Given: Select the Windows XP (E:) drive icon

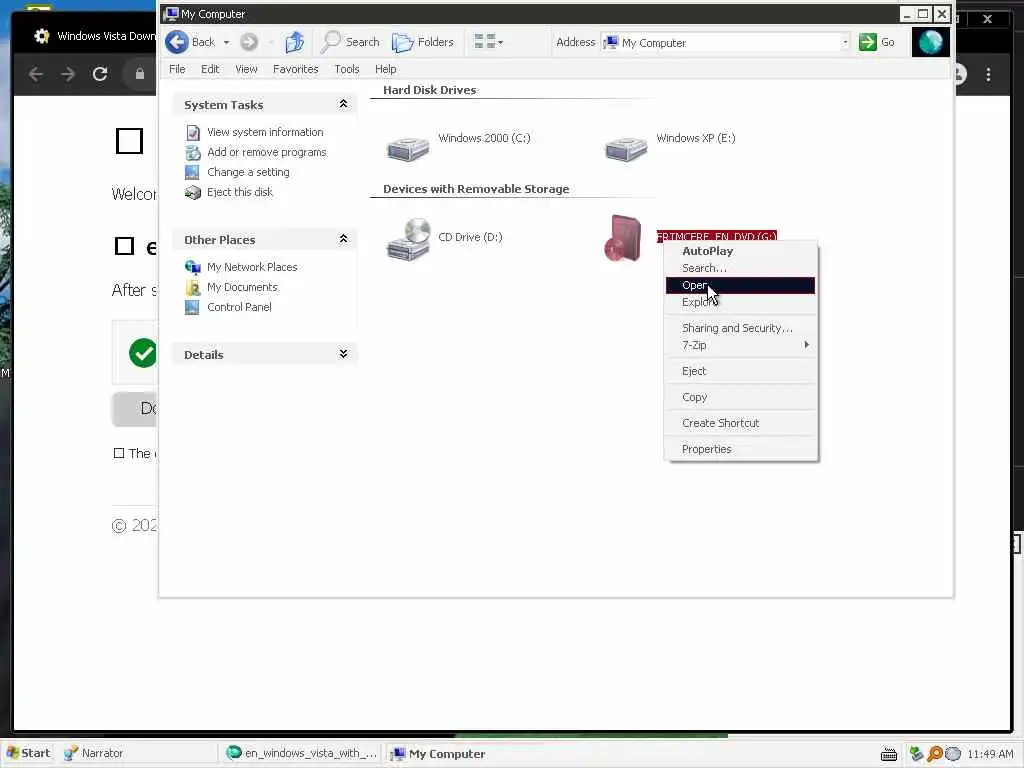Looking at the screenshot, I should coord(626,148).
